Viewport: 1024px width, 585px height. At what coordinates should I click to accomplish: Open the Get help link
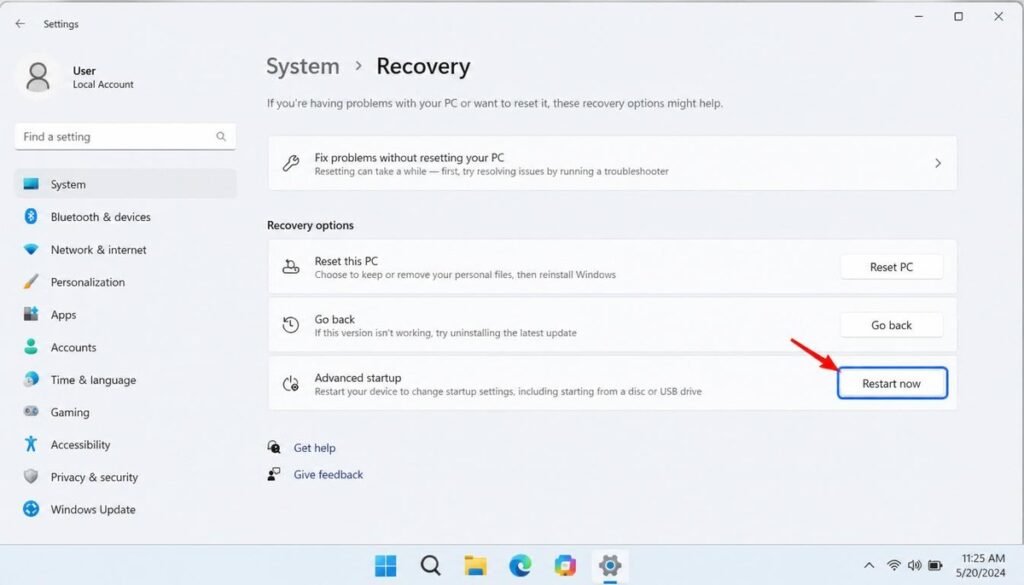tap(314, 448)
